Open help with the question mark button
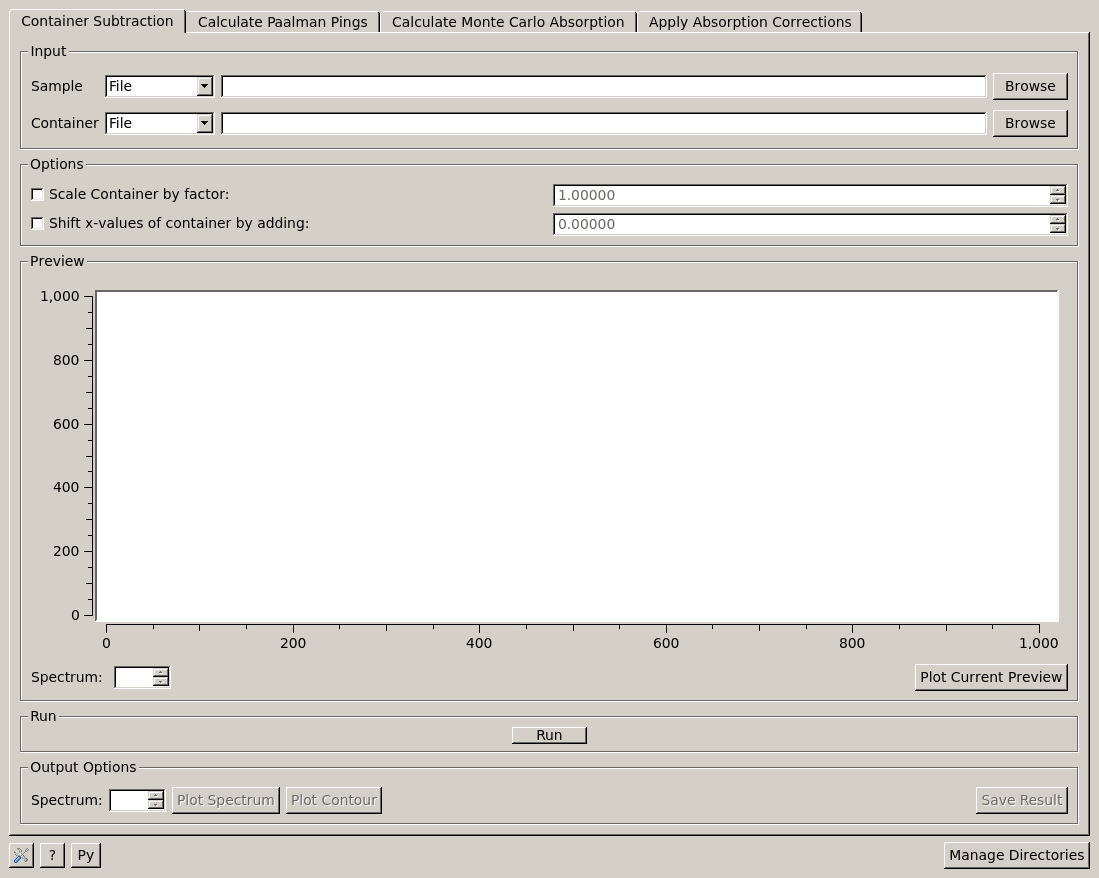The height and width of the screenshot is (878, 1099). pyautogui.click(x=52, y=855)
